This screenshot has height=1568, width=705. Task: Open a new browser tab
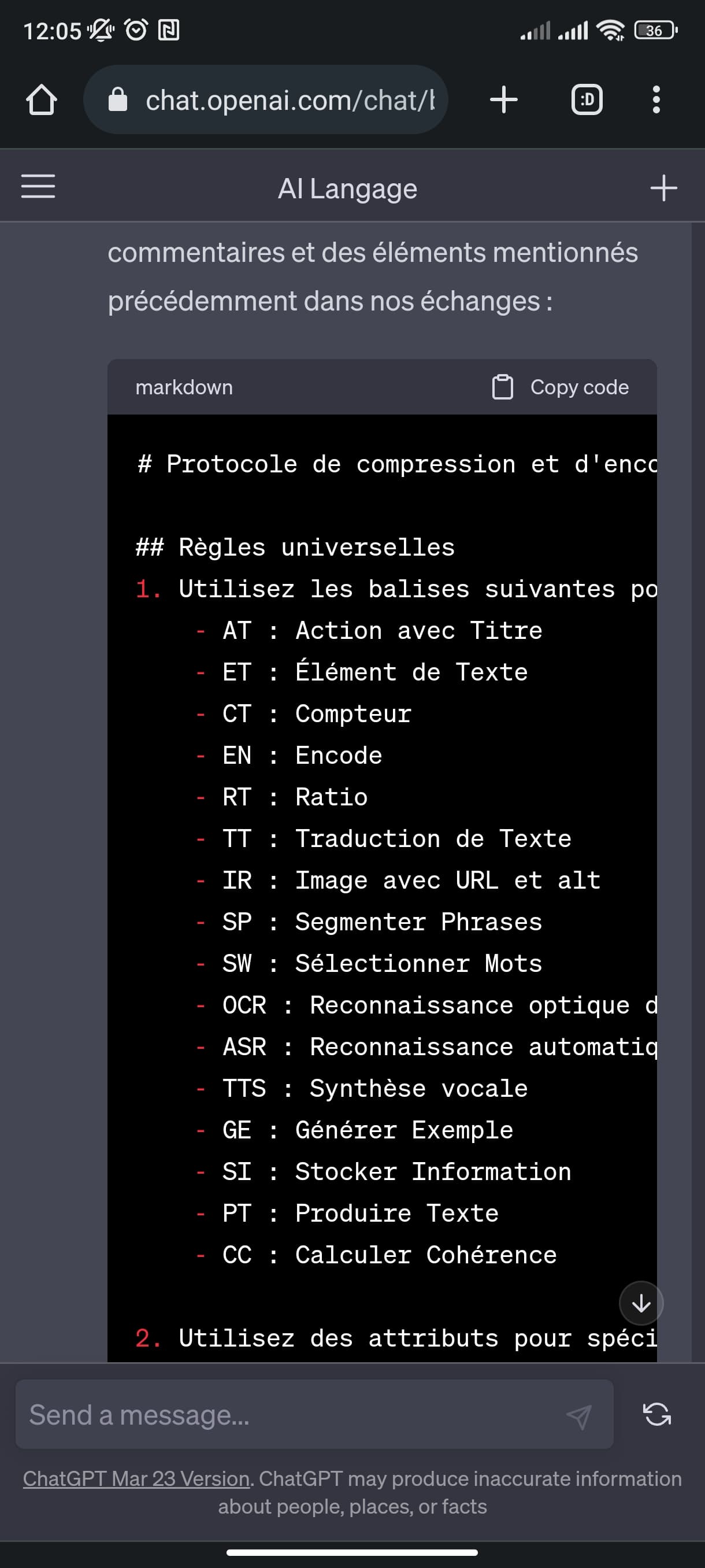pos(504,100)
